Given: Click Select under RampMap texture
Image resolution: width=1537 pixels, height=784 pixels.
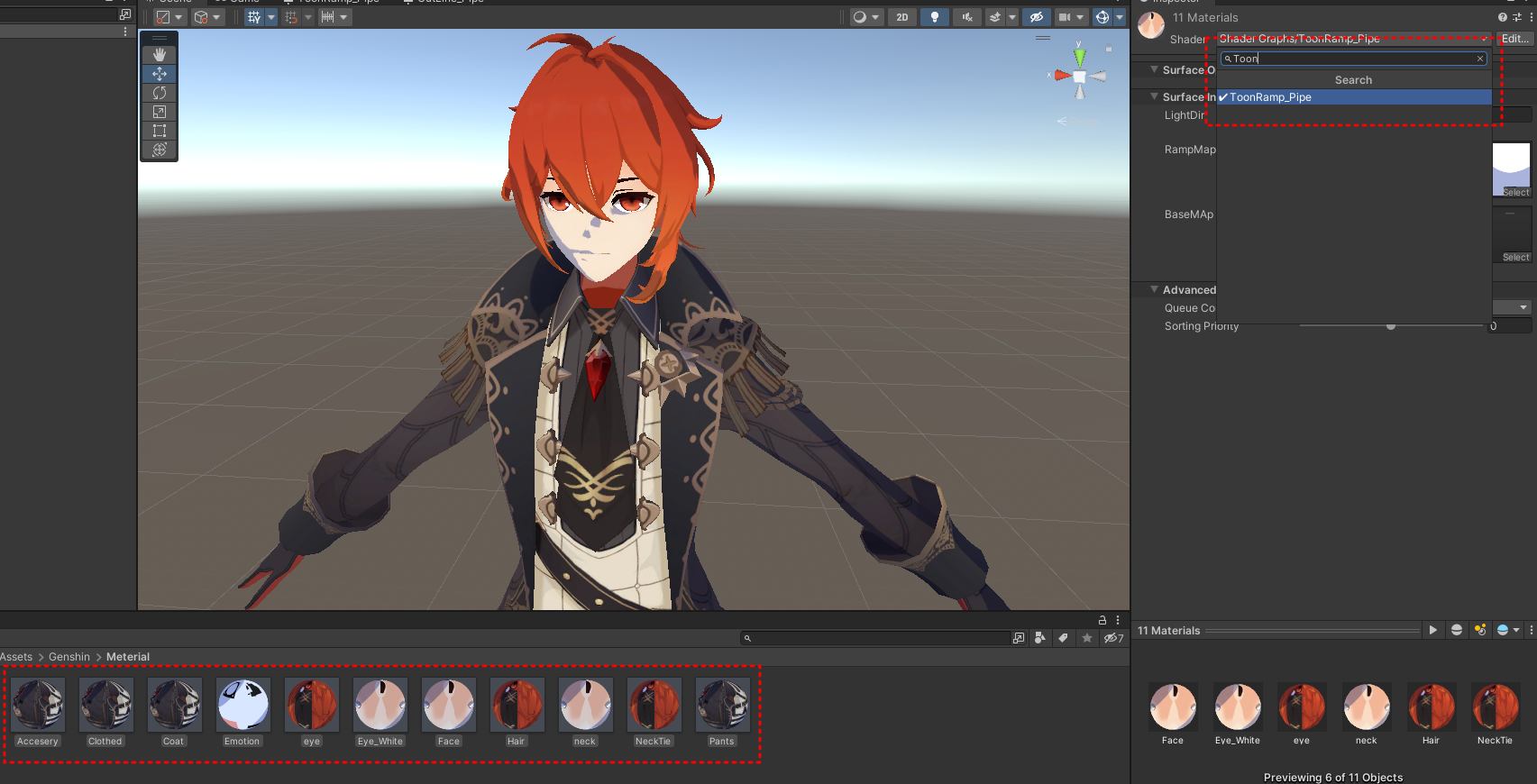Looking at the screenshot, I should pyautogui.click(x=1515, y=193).
